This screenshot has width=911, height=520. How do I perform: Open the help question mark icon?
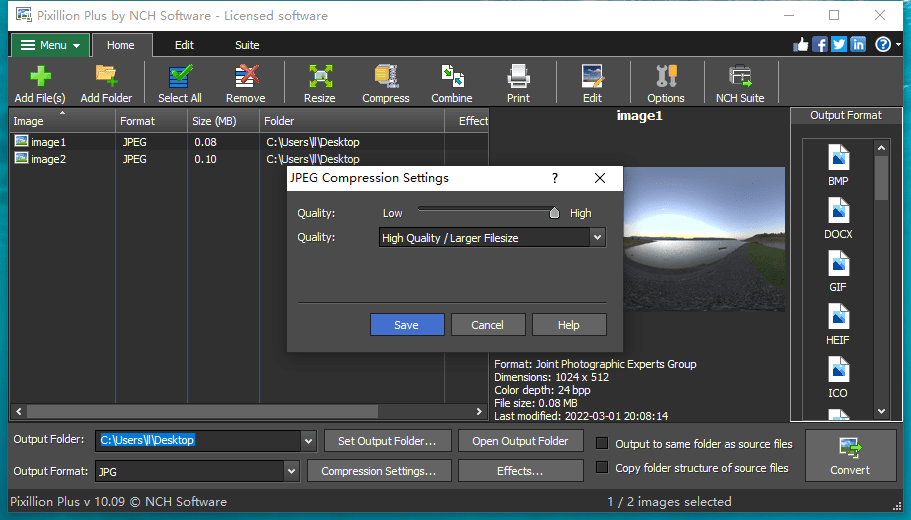pos(883,44)
